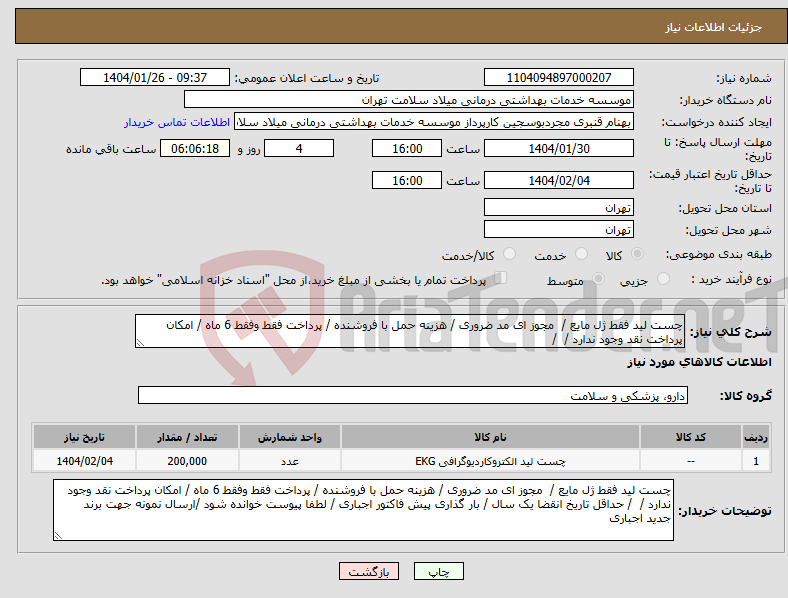Click the تعداد / مقدار column header

click(x=187, y=437)
